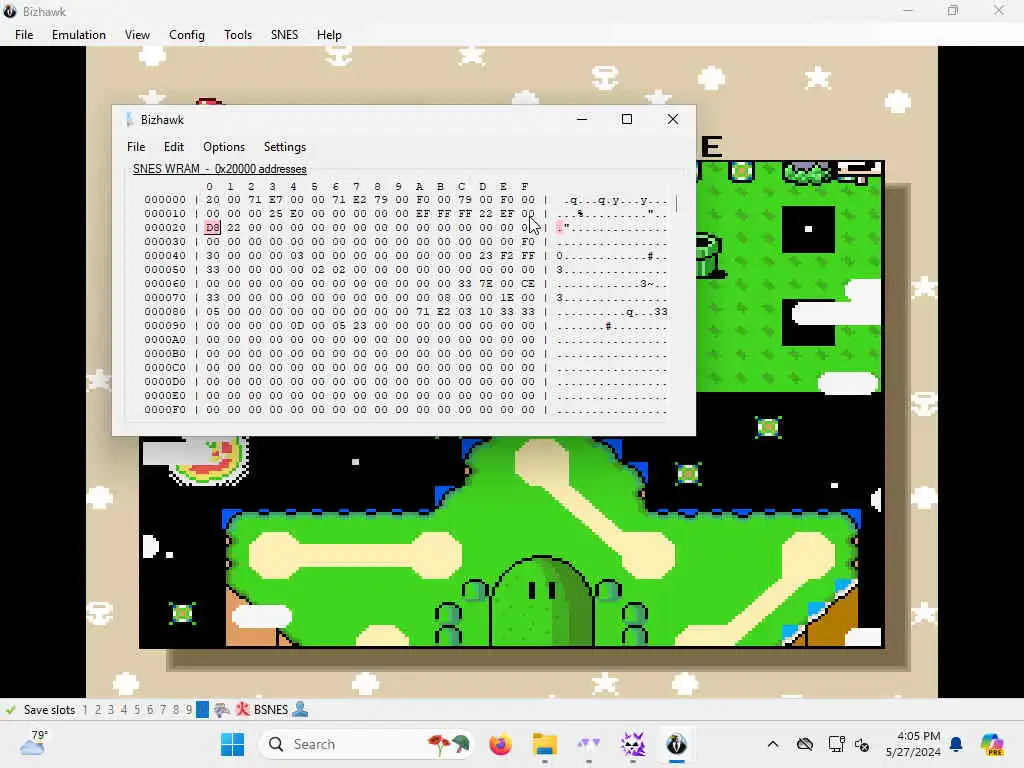Select save slot 1

tap(85, 710)
